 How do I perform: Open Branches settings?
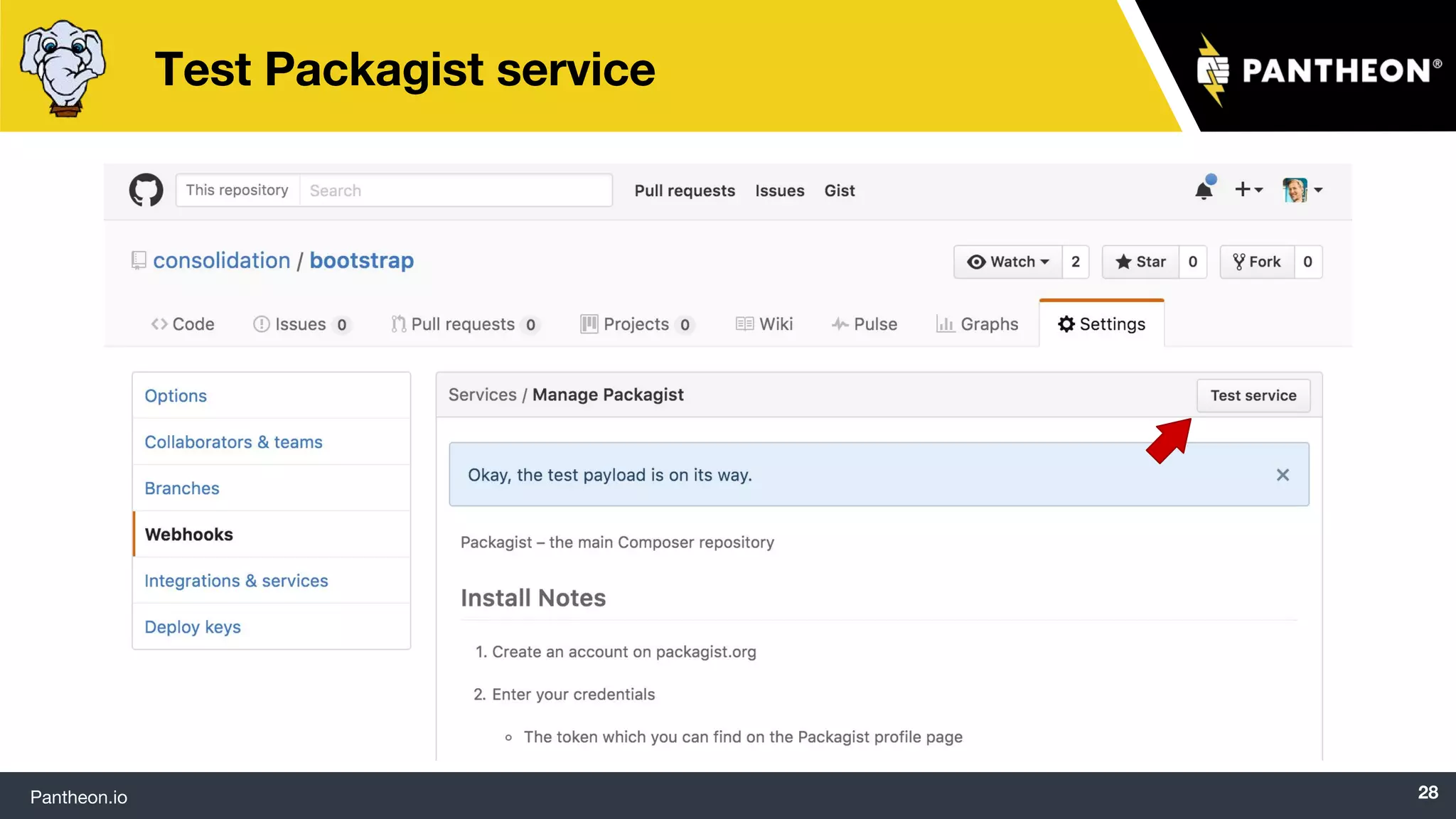pyautogui.click(x=271, y=488)
